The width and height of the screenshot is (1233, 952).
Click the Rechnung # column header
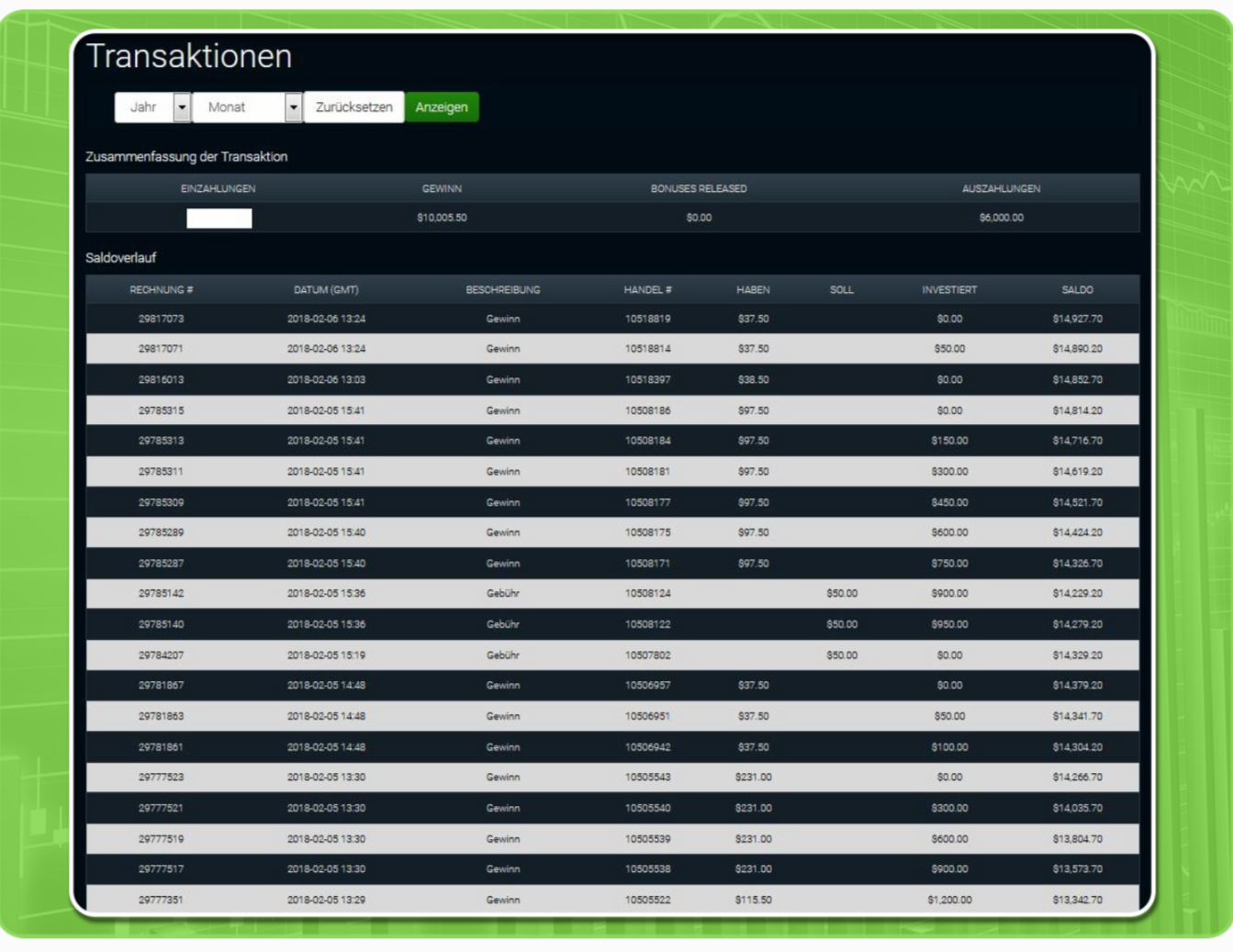click(162, 290)
